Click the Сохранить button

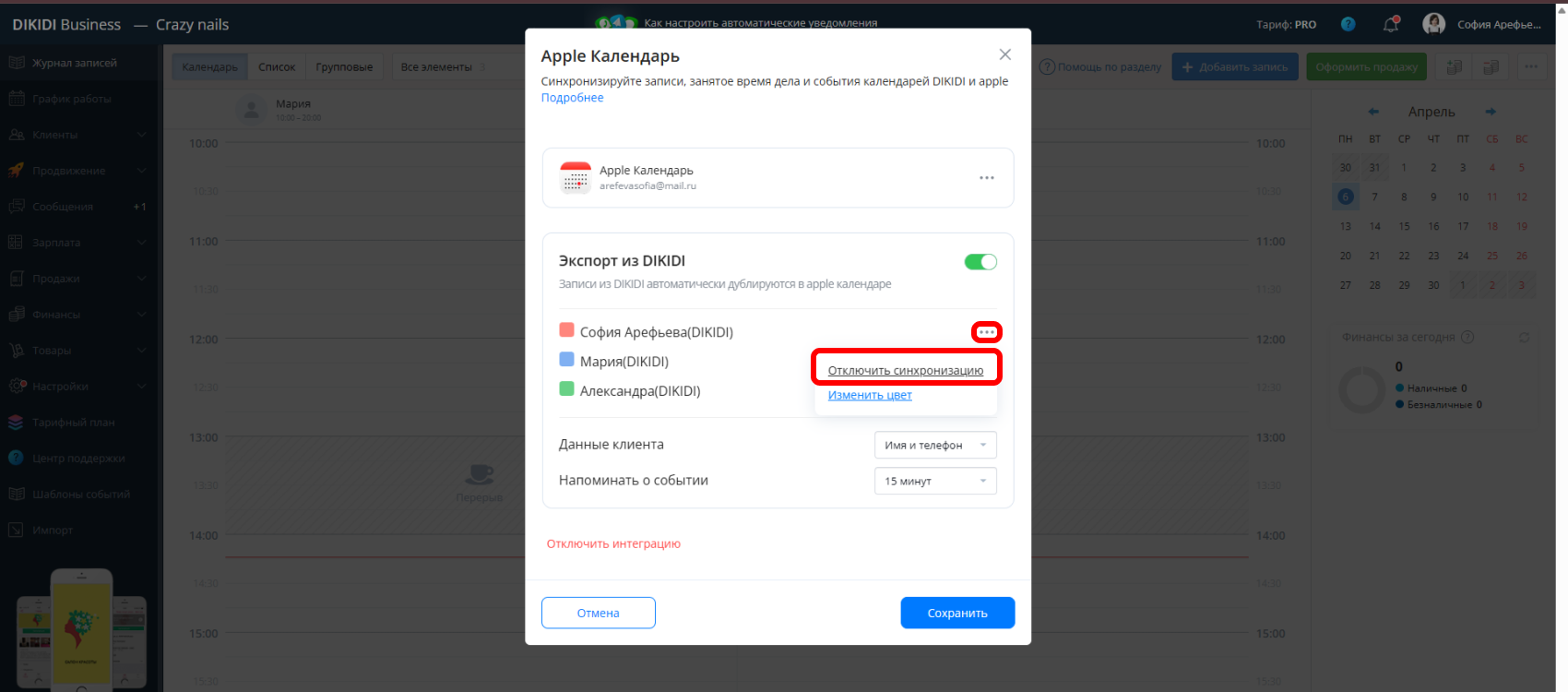(x=957, y=613)
